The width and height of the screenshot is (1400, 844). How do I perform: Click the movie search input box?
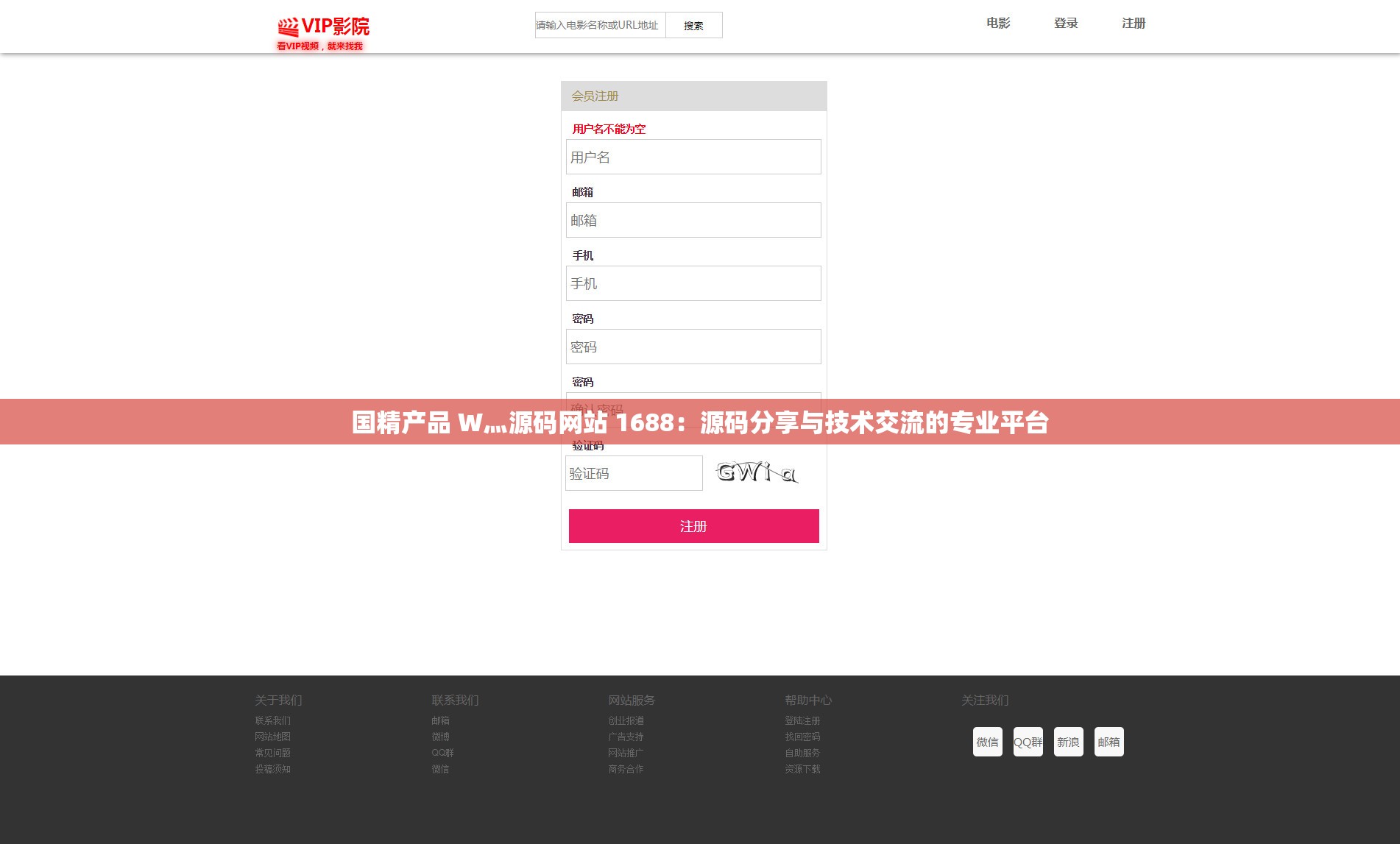point(600,24)
